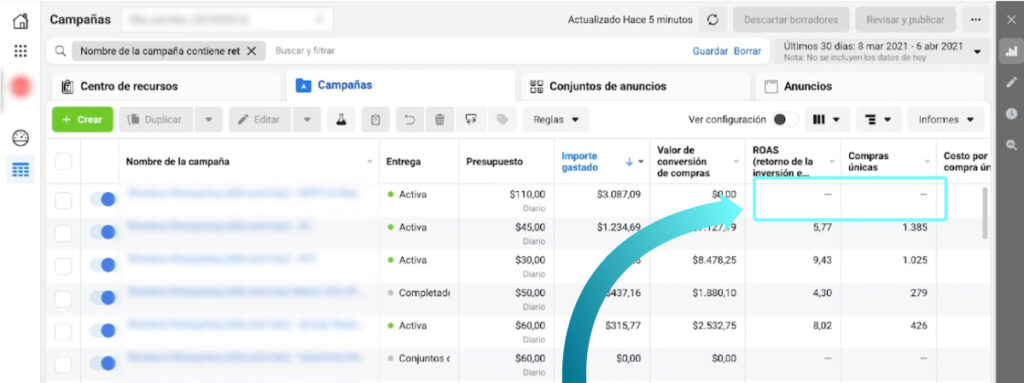The width and height of the screenshot is (1024, 383).
Task: Tick checkbox for the $45,00 budget campaign
Action: pyautogui.click(x=63, y=233)
